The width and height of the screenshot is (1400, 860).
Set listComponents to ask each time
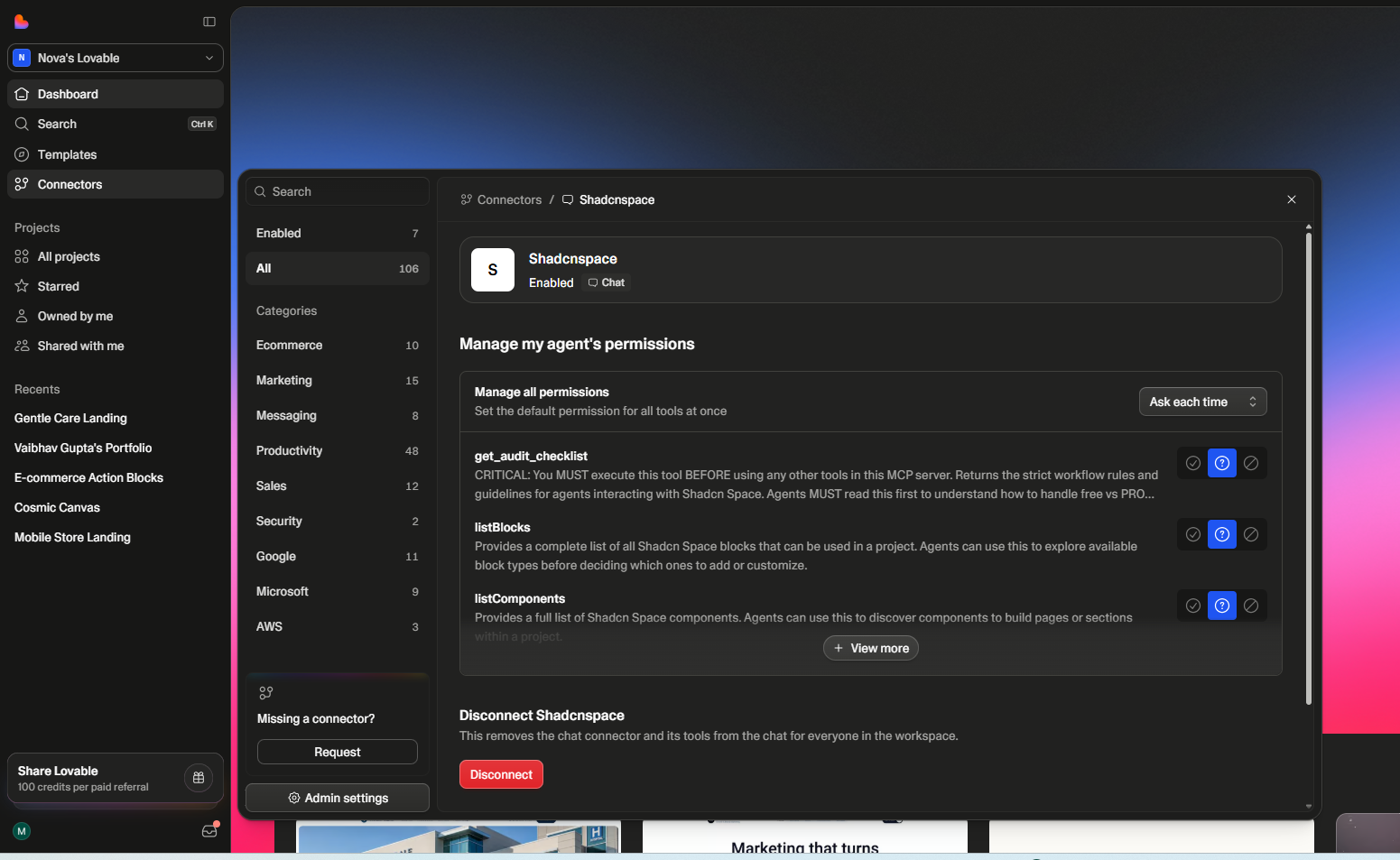click(1222, 606)
